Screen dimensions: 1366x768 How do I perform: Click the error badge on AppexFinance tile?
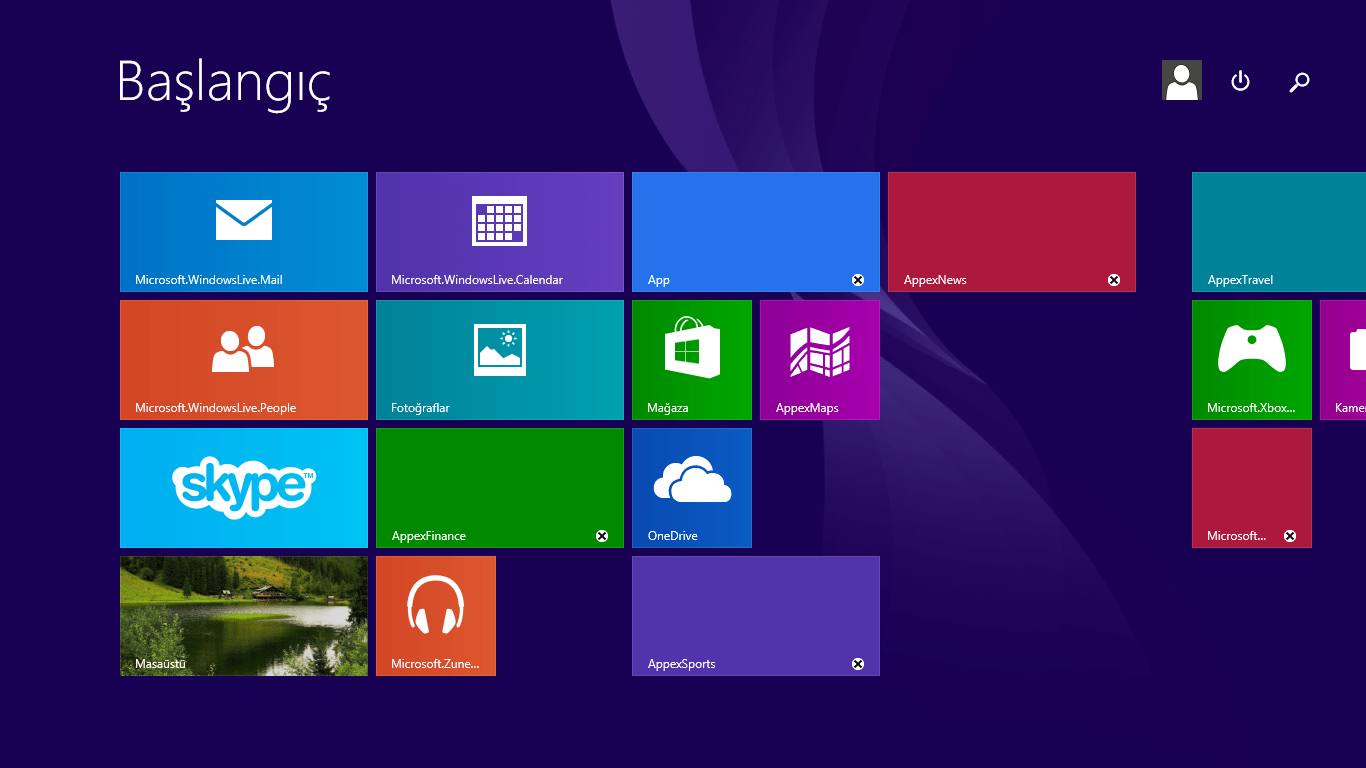coord(602,536)
